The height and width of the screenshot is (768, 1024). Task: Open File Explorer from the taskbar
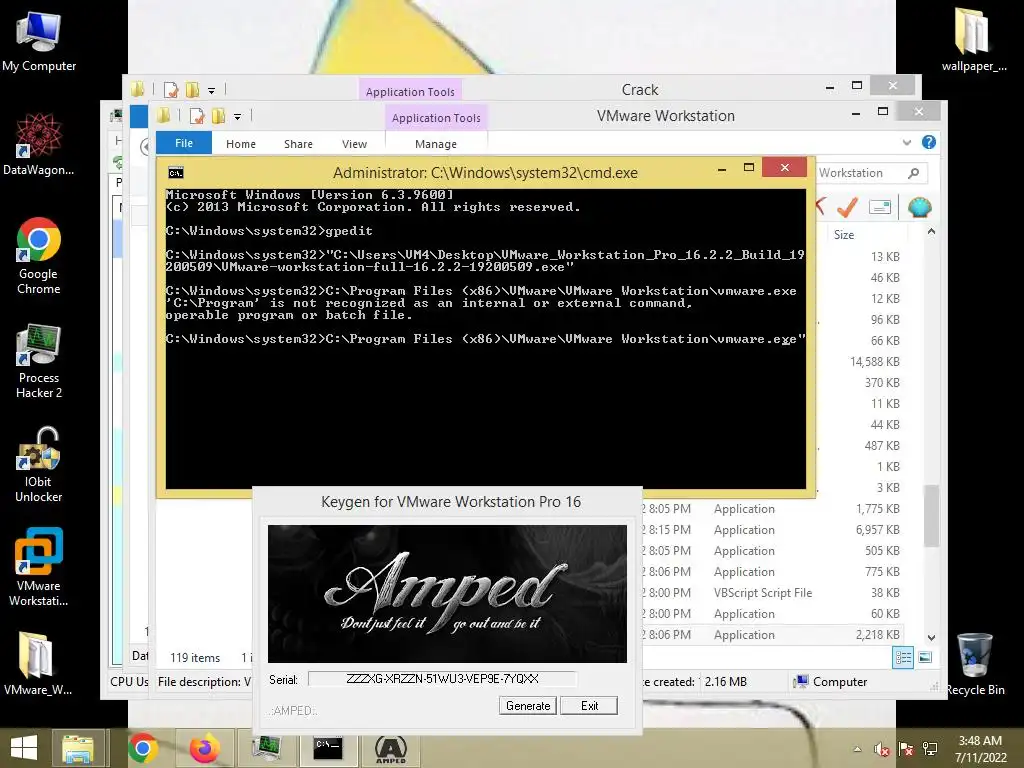coord(78,748)
